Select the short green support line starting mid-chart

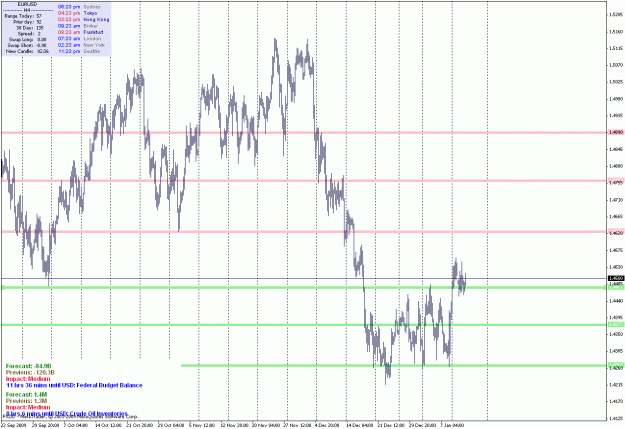click(394, 365)
